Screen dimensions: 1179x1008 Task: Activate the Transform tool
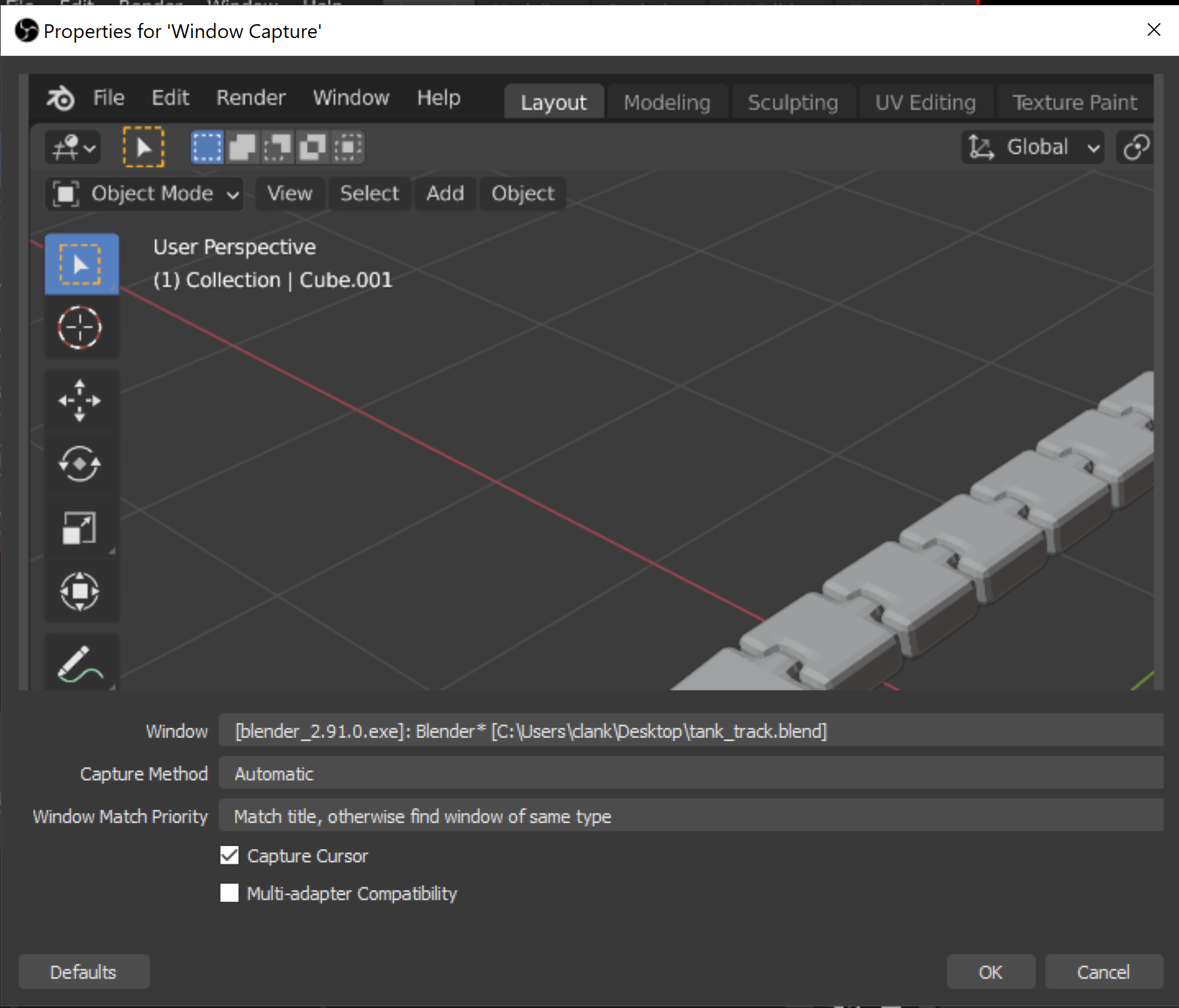pyautogui.click(x=80, y=592)
